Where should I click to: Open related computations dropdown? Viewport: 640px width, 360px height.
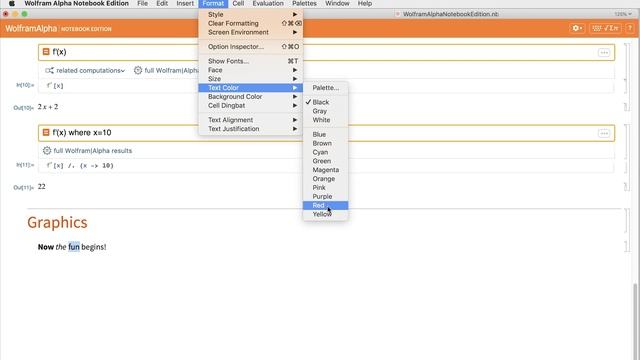(x=90, y=71)
